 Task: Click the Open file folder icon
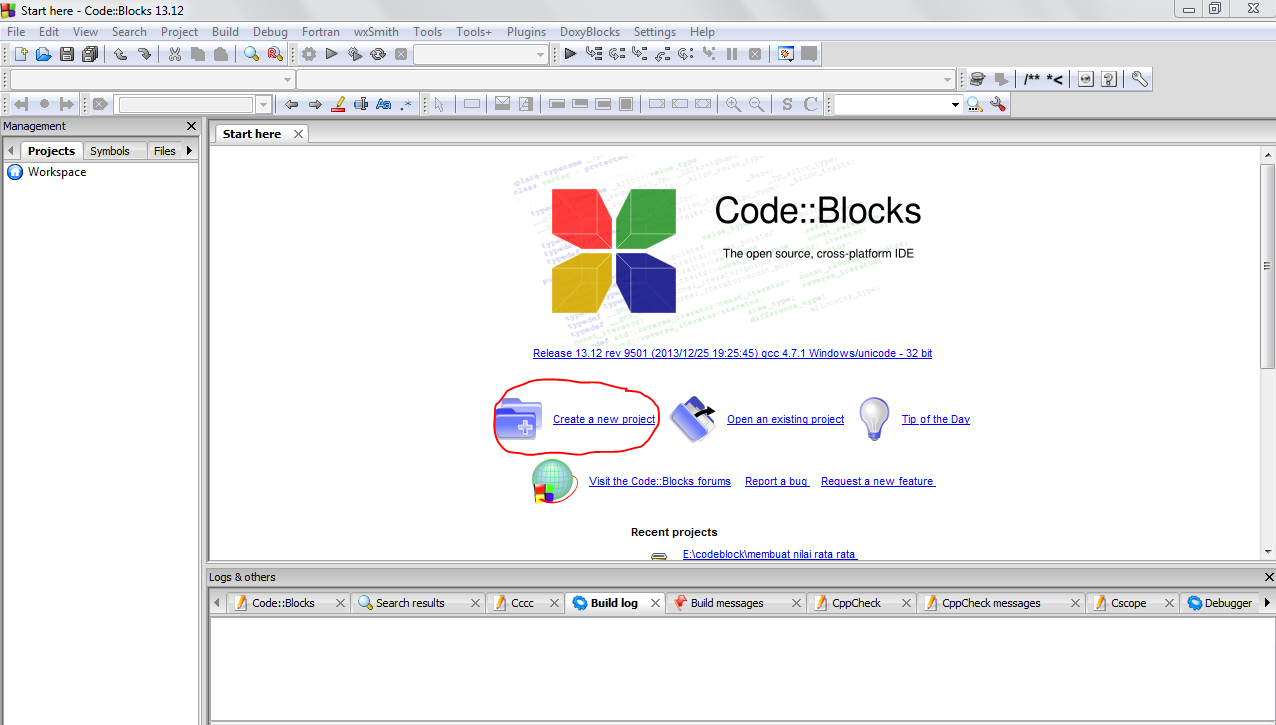[43, 54]
